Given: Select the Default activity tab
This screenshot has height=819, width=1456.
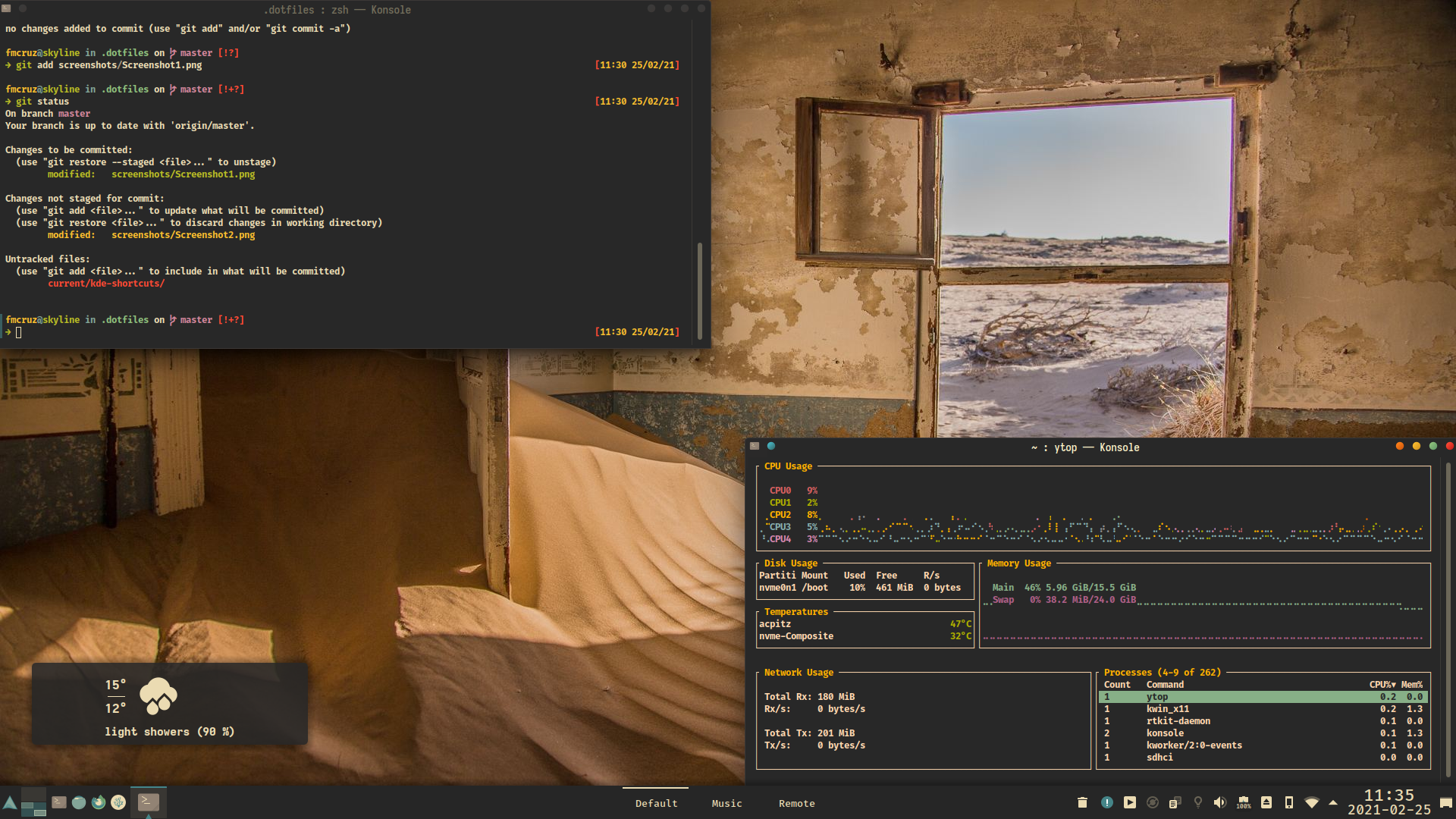Looking at the screenshot, I should (656, 803).
